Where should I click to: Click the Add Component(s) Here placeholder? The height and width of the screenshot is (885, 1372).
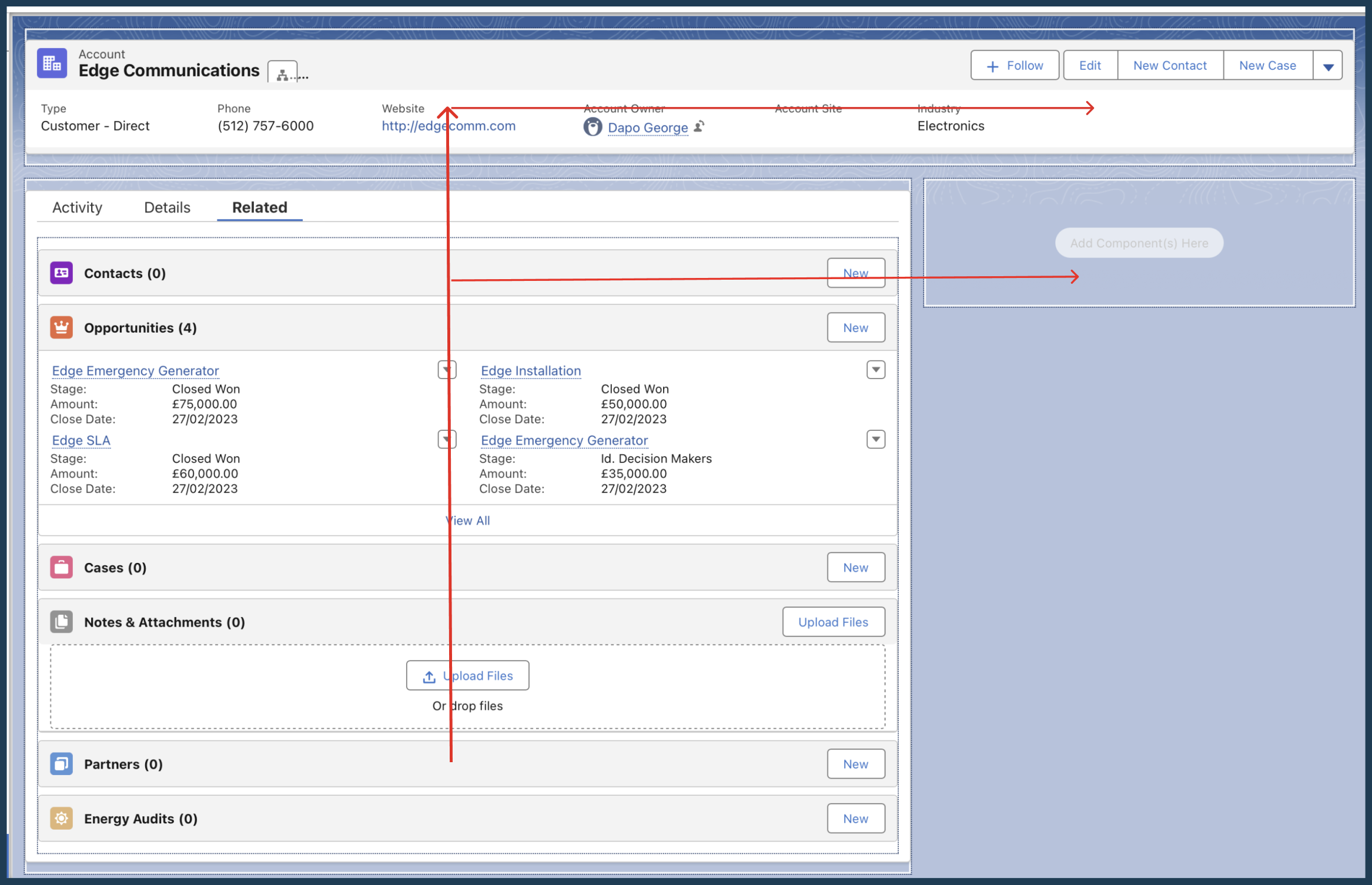1139,243
